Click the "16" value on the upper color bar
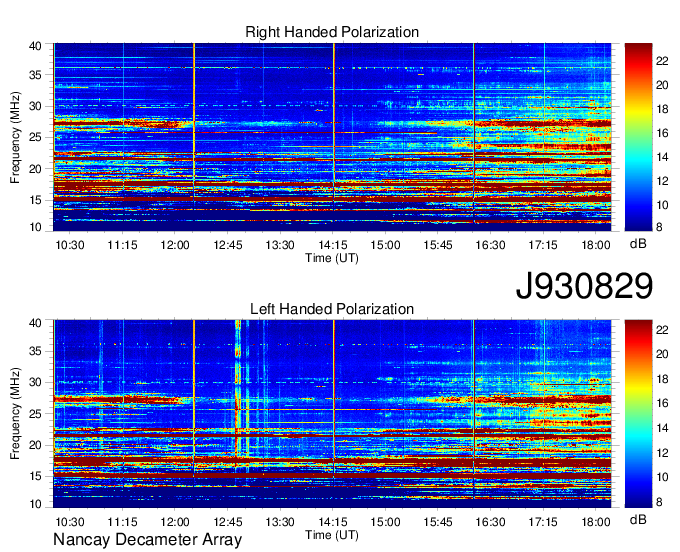Viewport: 680px width, 552px height. tap(662, 133)
